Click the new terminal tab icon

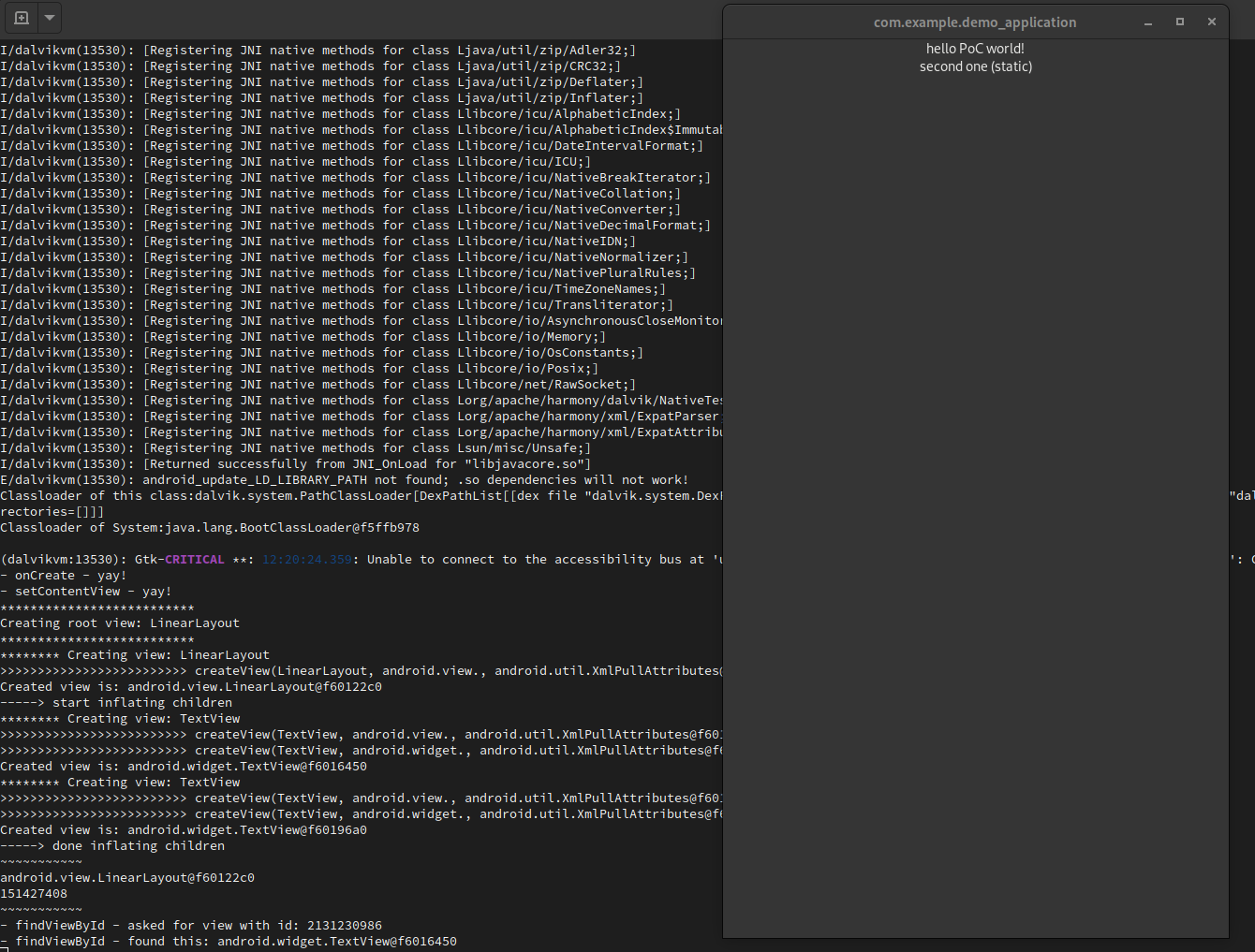point(22,18)
